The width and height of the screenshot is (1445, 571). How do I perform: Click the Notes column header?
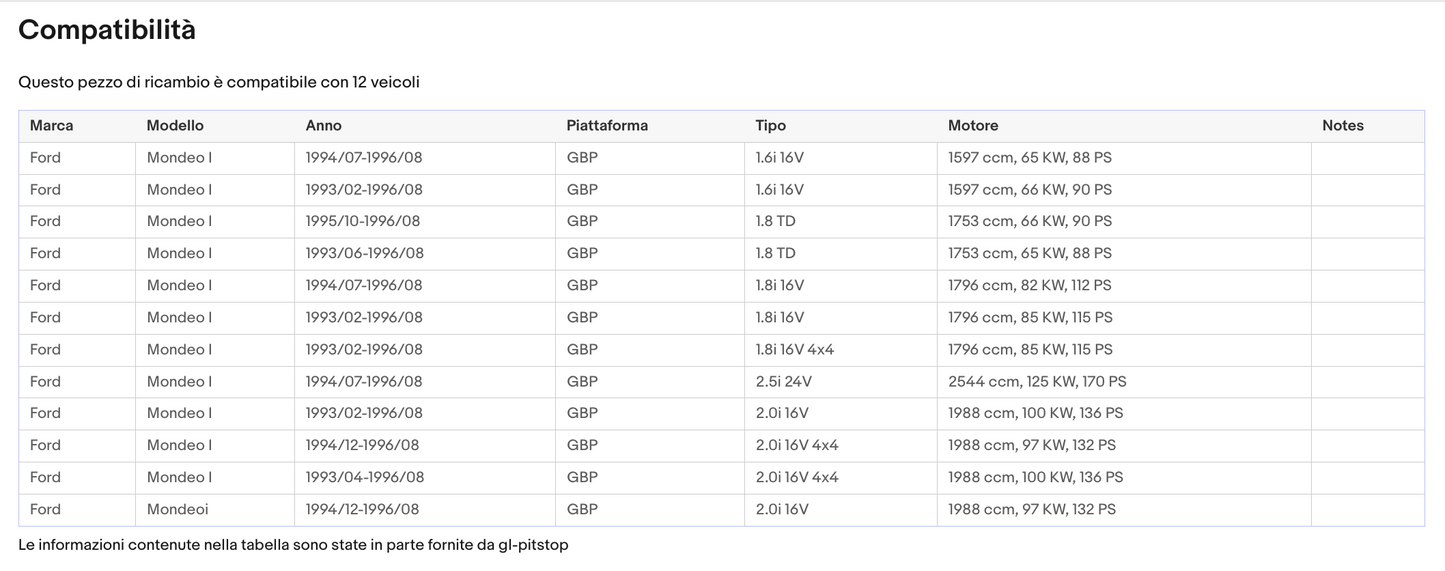point(1342,126)
